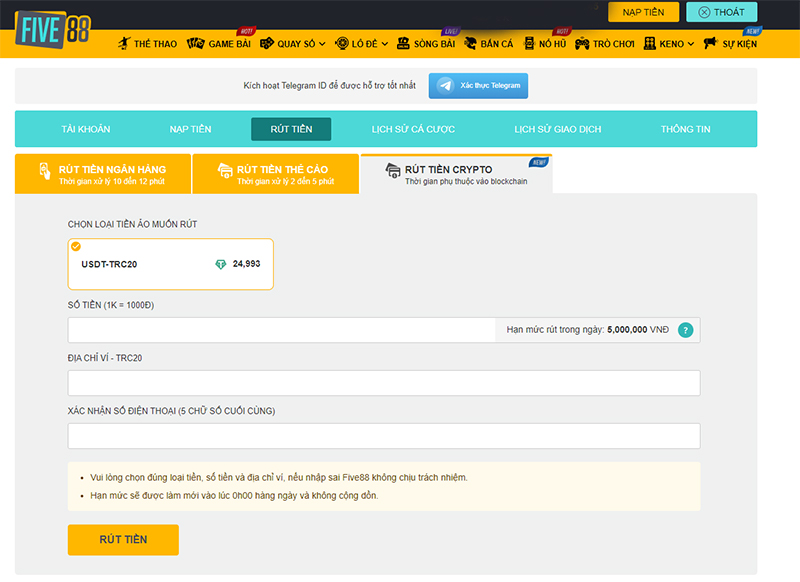800x582 pixels.
Task: Switch to Rút Tiền Ngân Hàng
Action: click(103, 174)
